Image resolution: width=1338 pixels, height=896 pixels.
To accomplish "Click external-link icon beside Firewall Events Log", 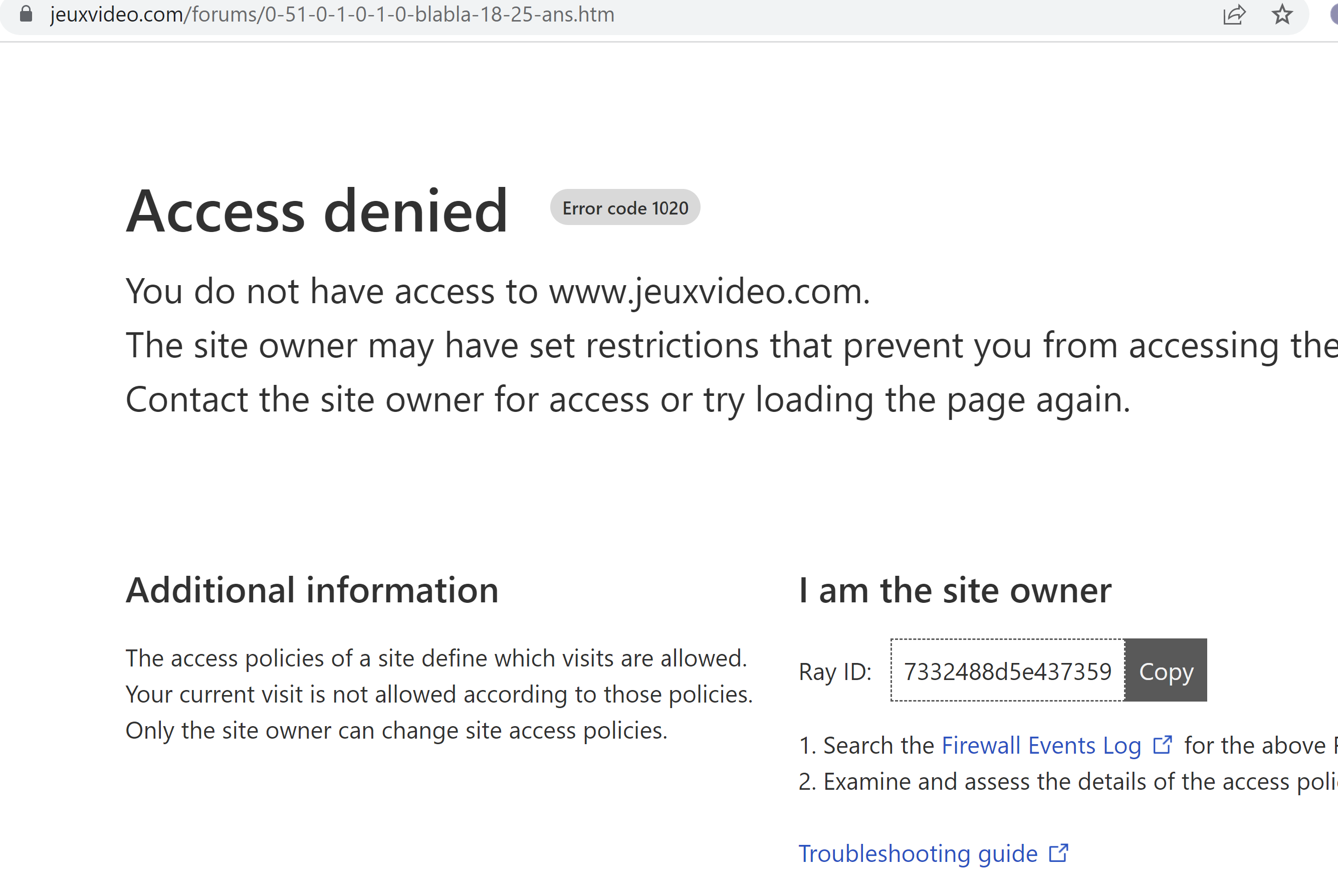I will [1163, 745].
